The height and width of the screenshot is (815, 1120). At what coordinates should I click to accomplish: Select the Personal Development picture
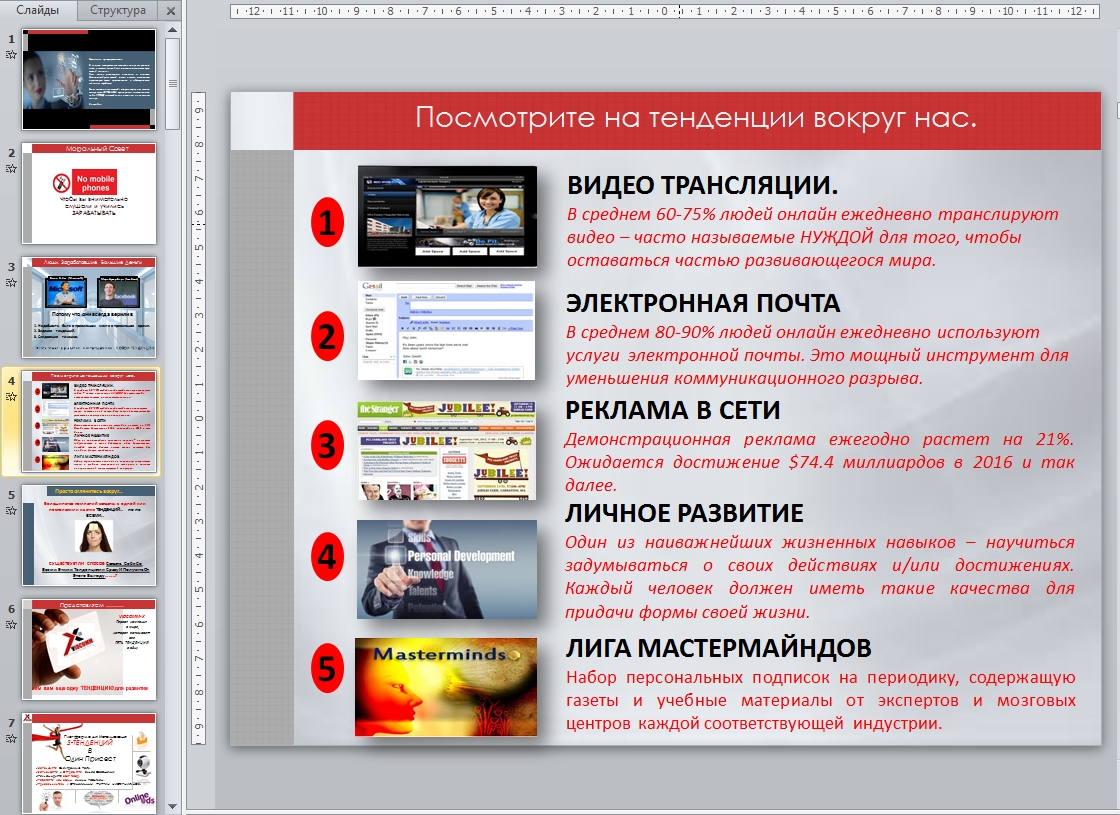coord(446,569)
